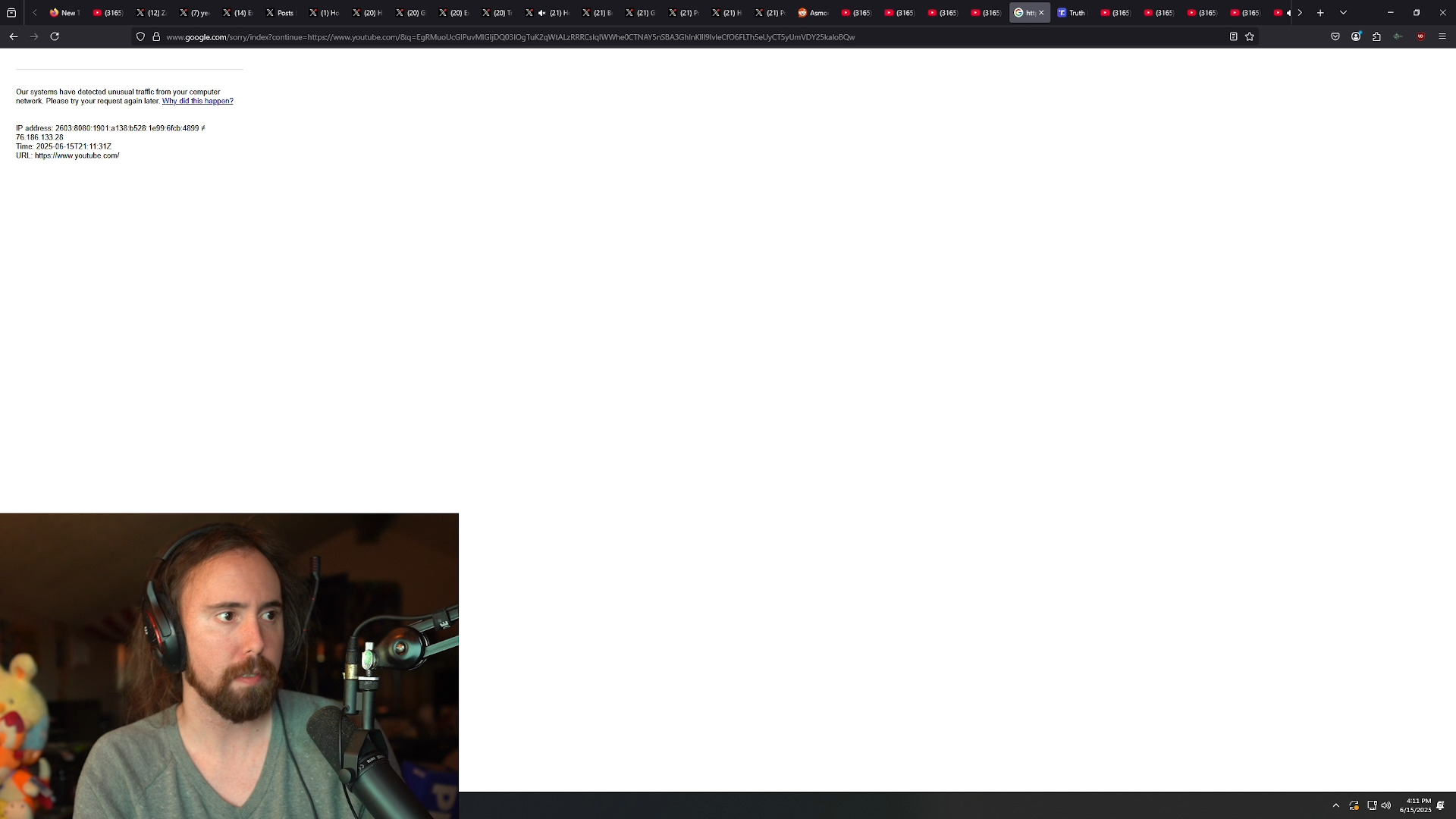Click the green extension icon in the toolbar
The width and height of the screenshot is (1456, 819).
1398,36
